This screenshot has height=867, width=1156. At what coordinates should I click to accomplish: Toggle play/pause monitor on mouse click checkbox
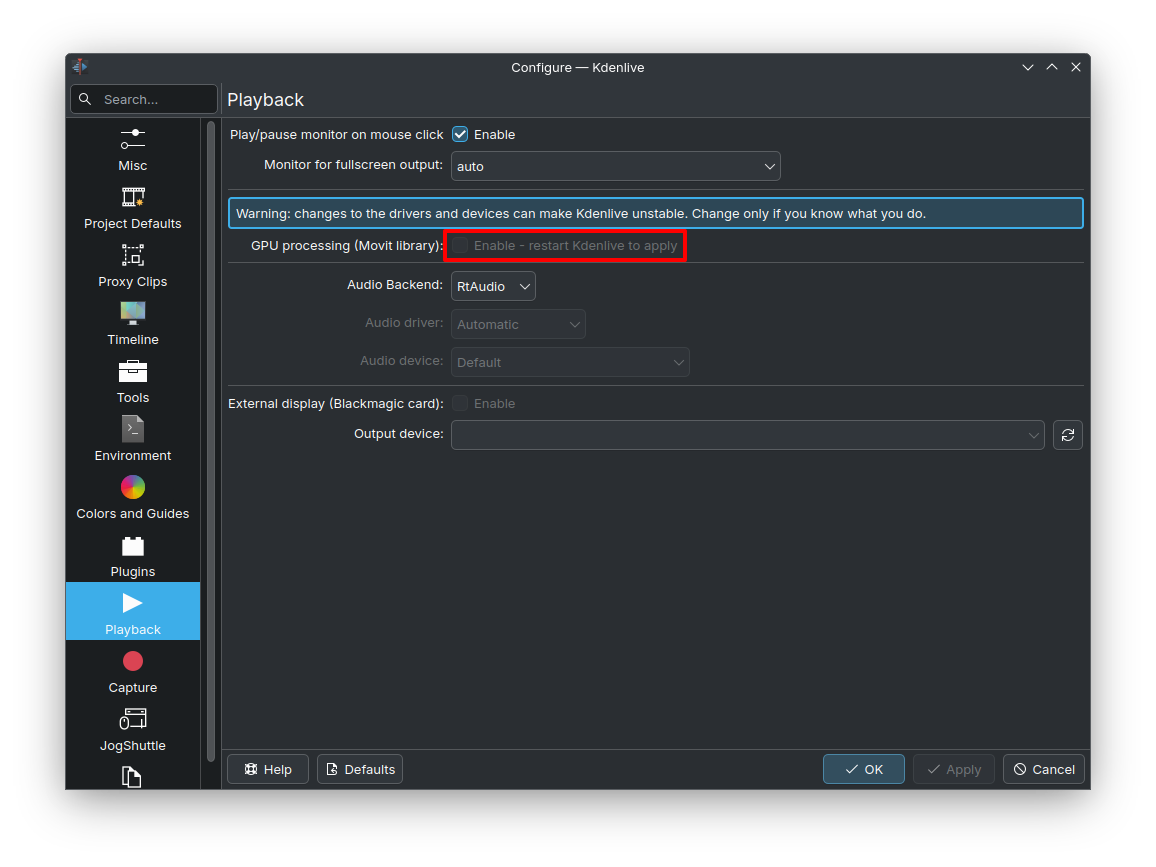tap(460, 134)
